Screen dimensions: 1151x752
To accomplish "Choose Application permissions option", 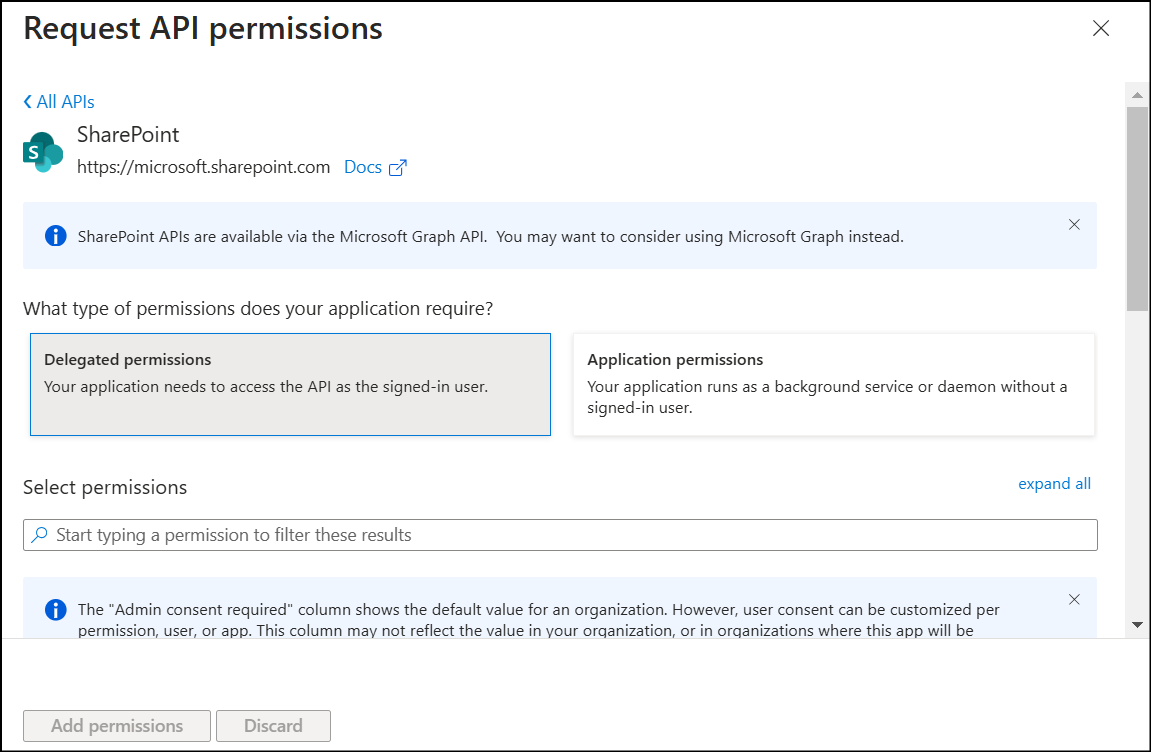I will click(x=833, y=384).
